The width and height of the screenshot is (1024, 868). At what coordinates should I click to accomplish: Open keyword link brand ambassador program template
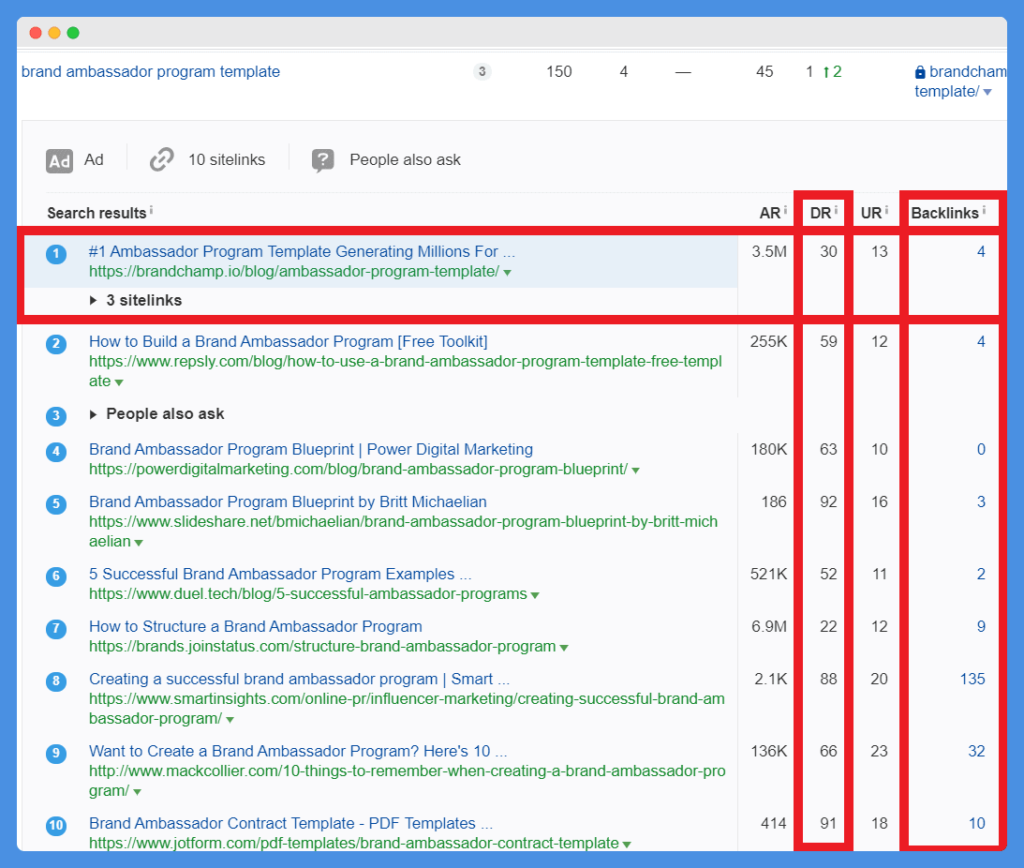coord(151,72)
